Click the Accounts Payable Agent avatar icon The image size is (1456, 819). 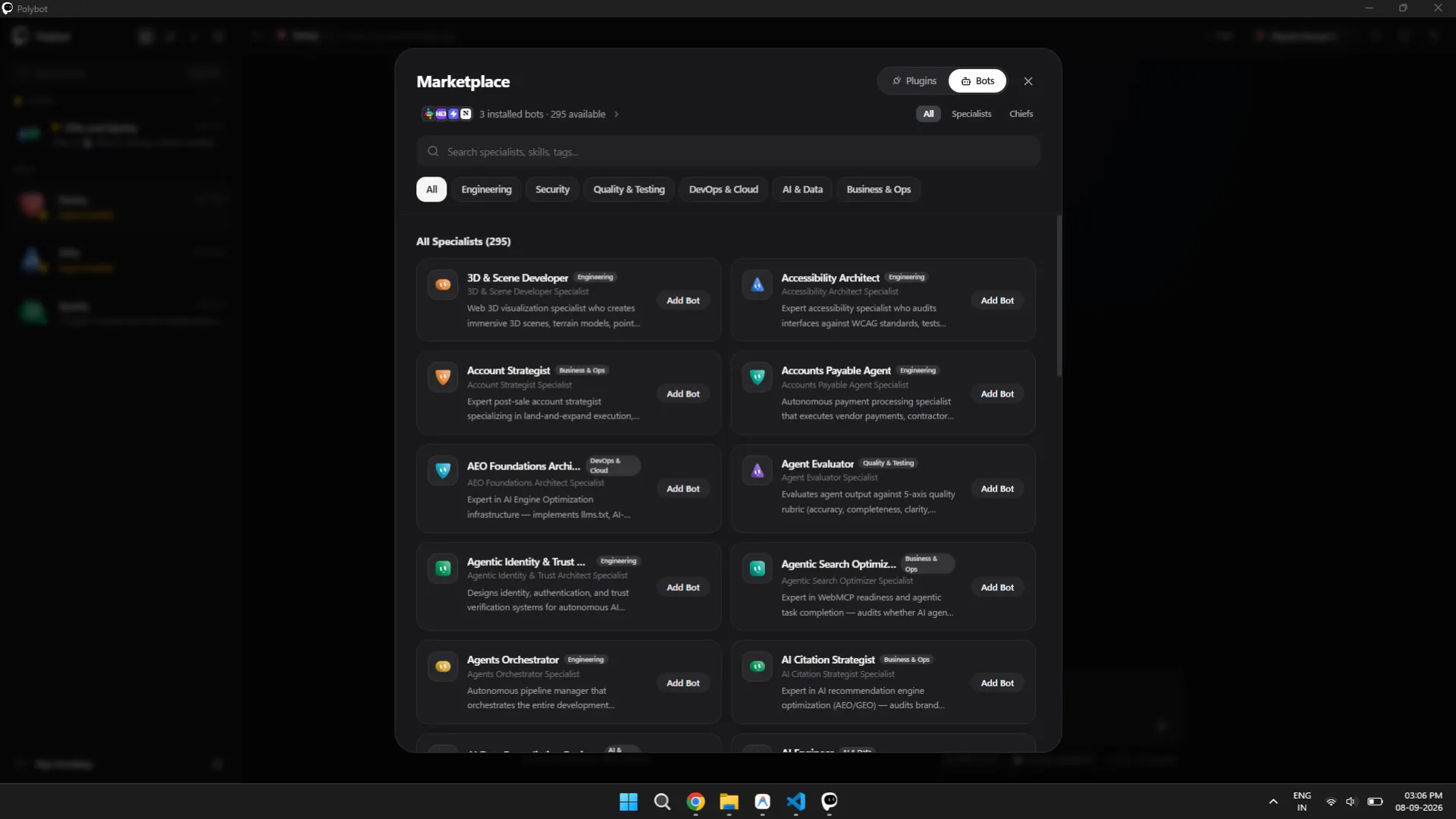pyautogui.click(x=757, y=378)
